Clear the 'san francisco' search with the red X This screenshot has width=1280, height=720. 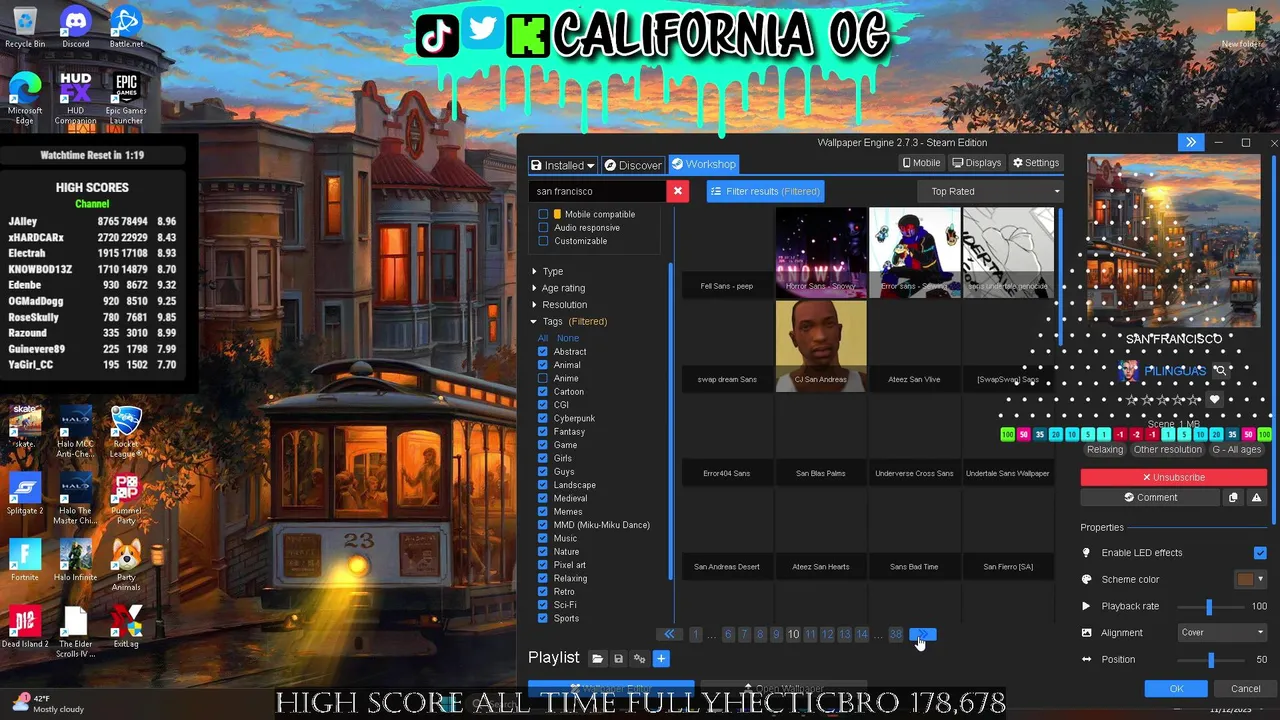pos(678,191)
